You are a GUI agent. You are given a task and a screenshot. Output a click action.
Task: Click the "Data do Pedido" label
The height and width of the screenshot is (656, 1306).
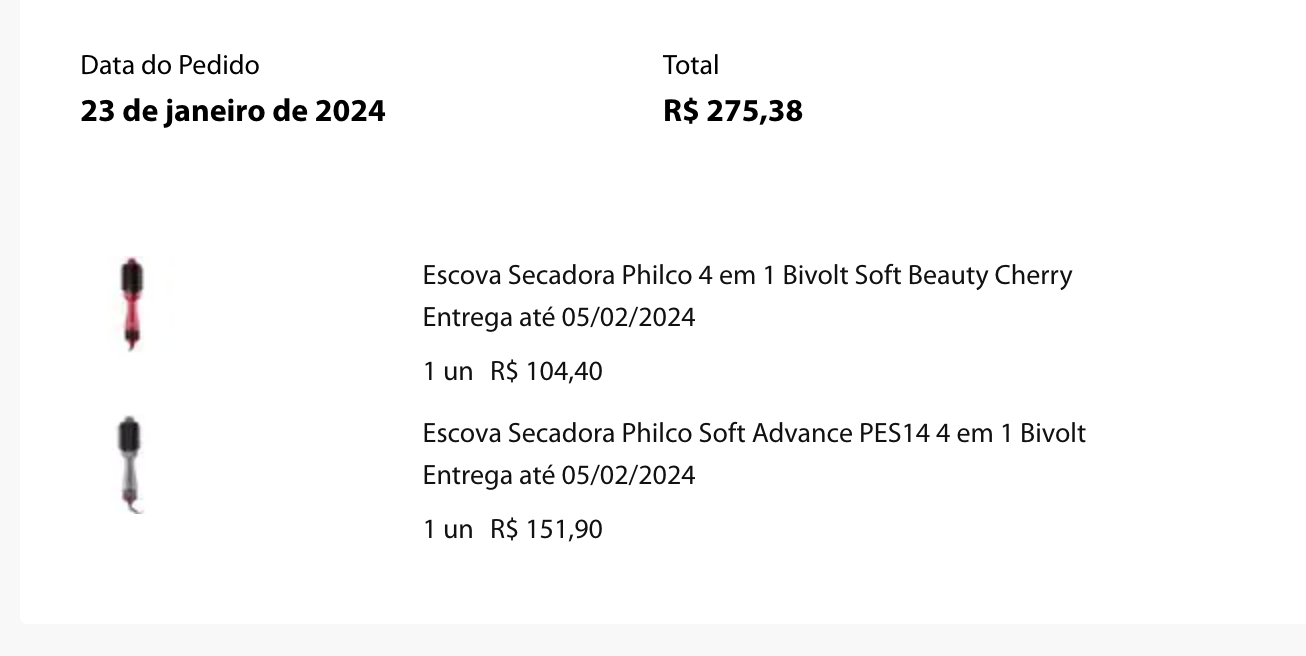(x=170, y=65)
